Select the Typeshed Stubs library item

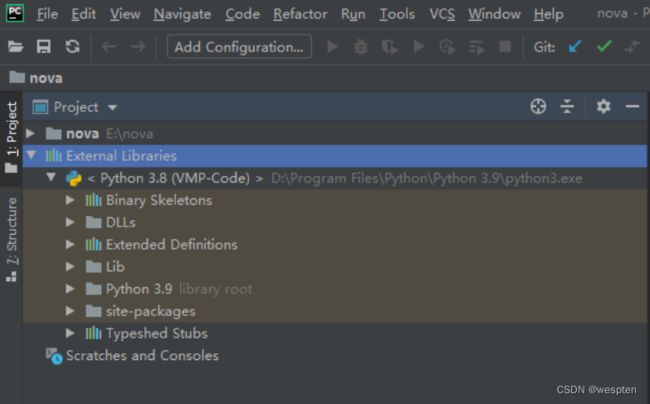(156, 333)
